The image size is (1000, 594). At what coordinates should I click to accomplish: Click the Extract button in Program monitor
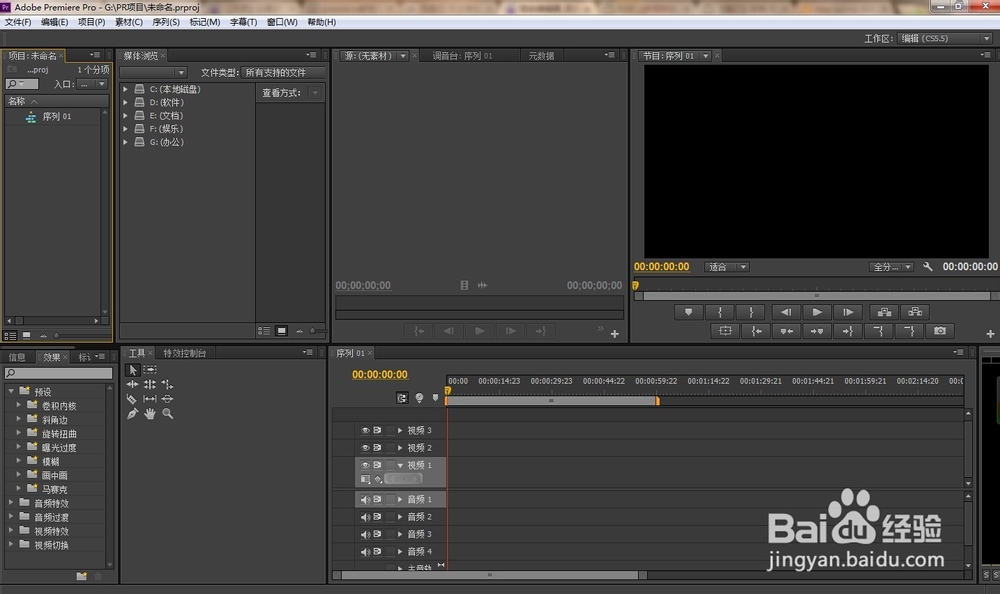915,312
